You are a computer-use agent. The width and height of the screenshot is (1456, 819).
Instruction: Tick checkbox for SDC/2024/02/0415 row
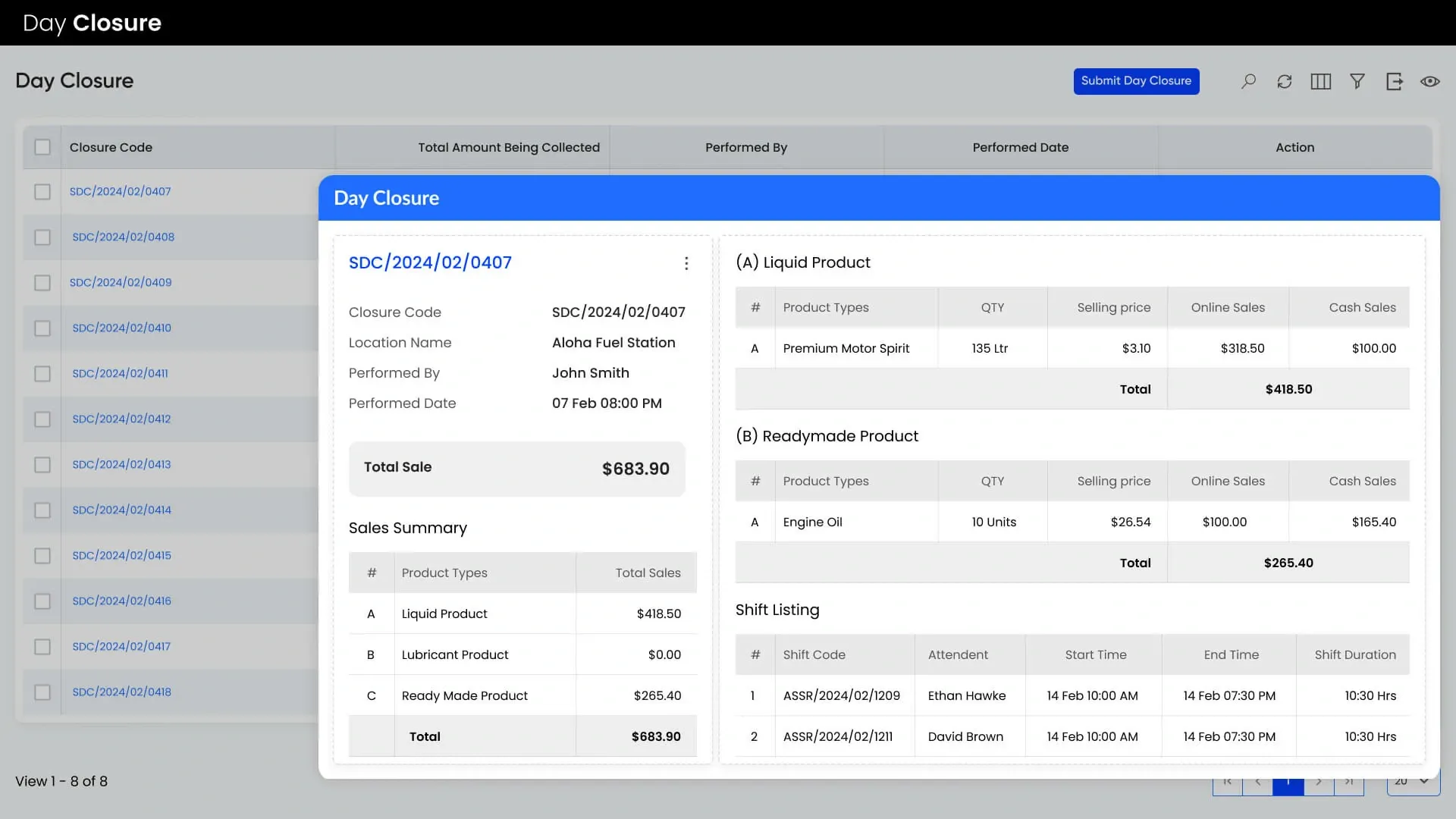pos(42,556)
